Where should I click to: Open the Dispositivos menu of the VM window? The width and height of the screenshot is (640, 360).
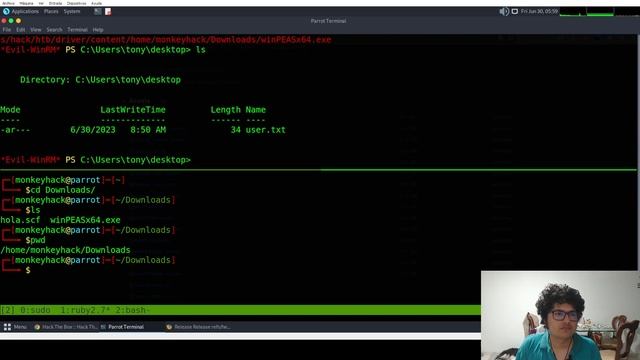pyautogui.click(x=76, y=3)
